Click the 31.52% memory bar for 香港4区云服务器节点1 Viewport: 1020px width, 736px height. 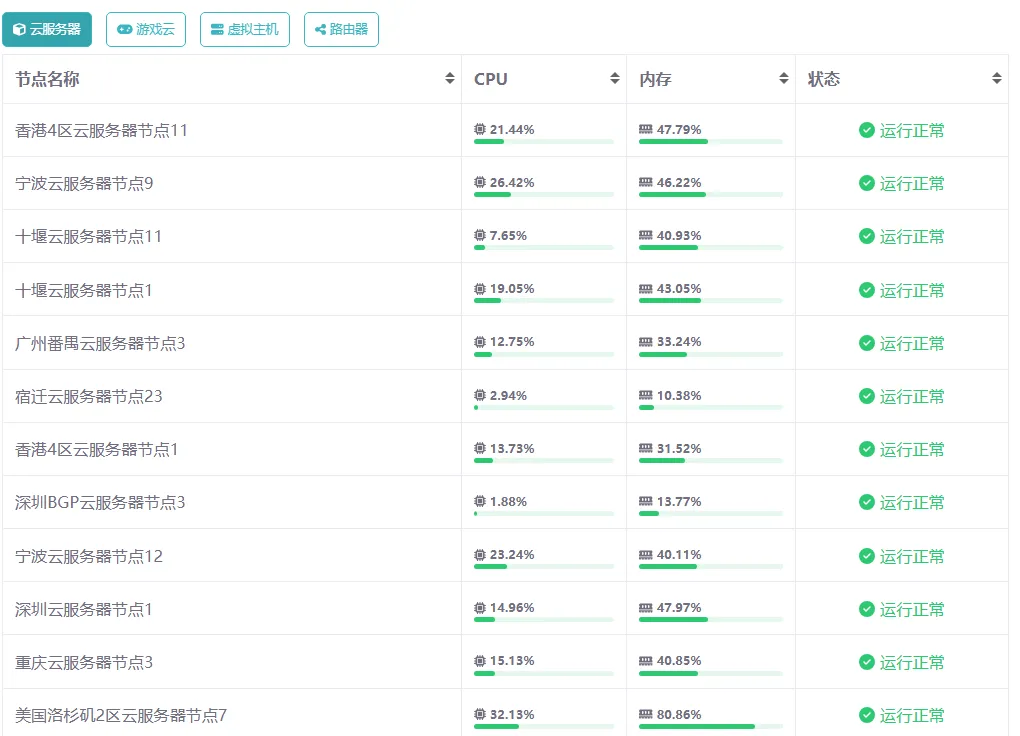[x=710, y=460]
